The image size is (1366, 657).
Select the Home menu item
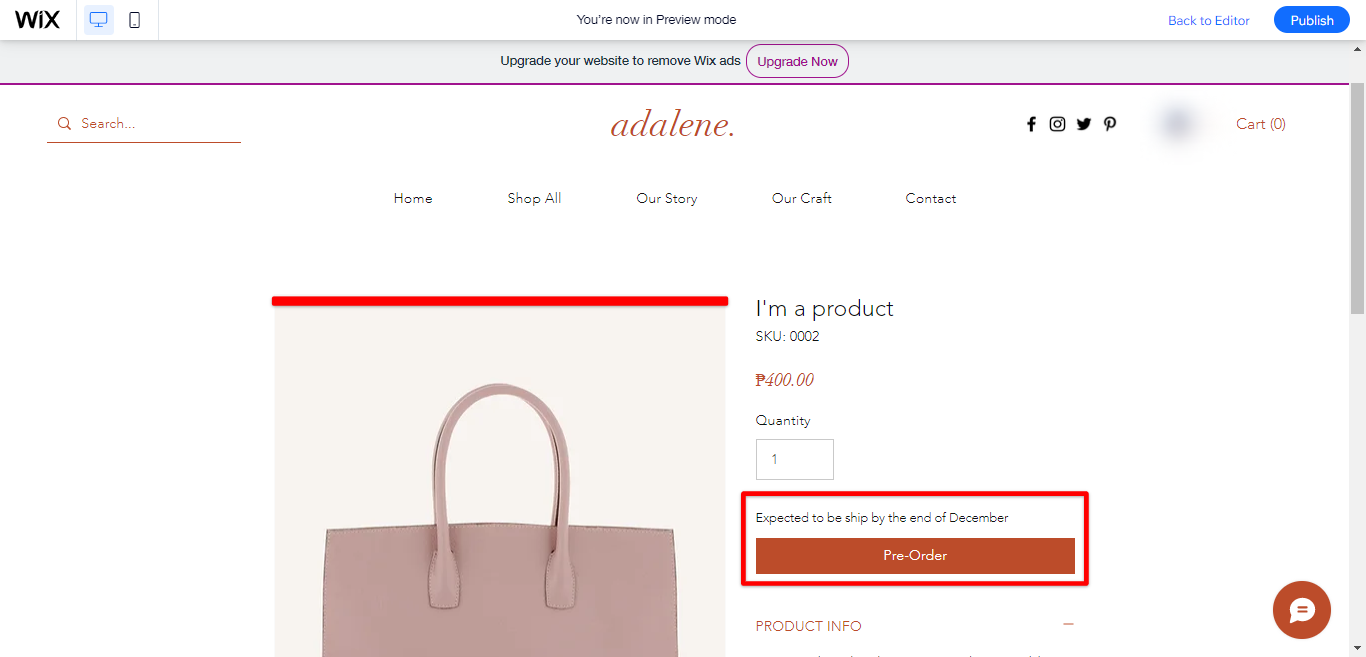[x=412, y=198]
